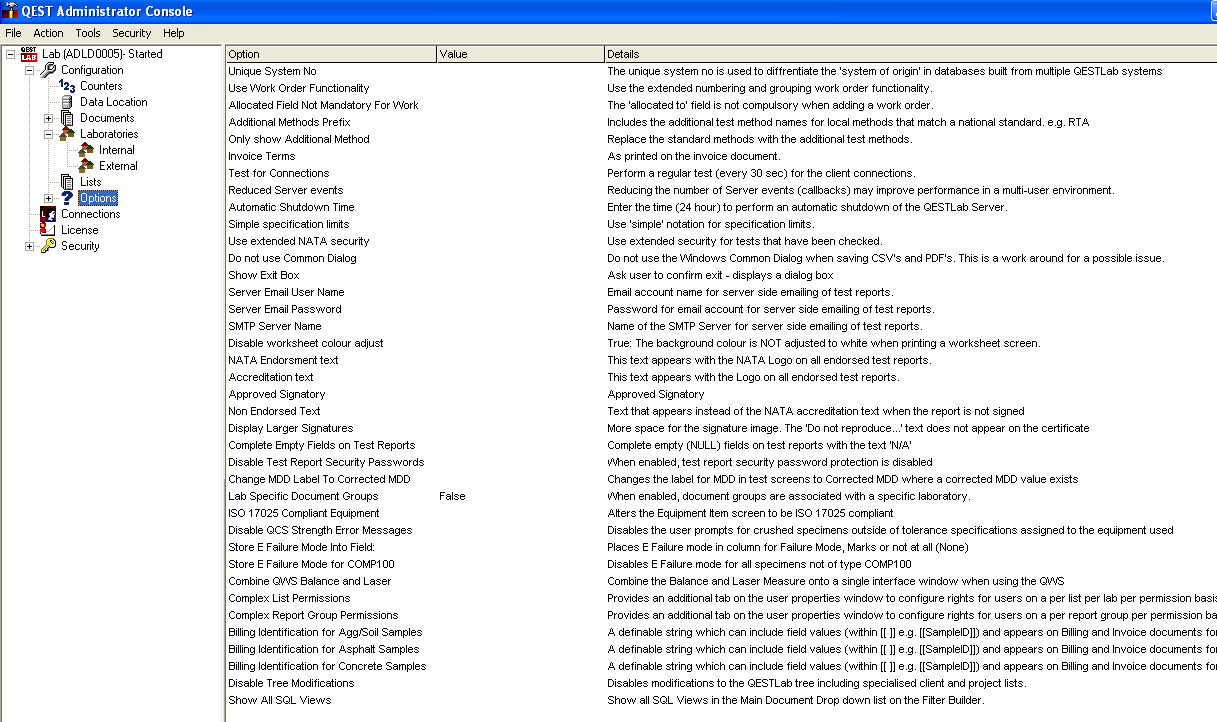Click the License icon
The width and height of the screenshot is (1217, 722).
[48, 230]
